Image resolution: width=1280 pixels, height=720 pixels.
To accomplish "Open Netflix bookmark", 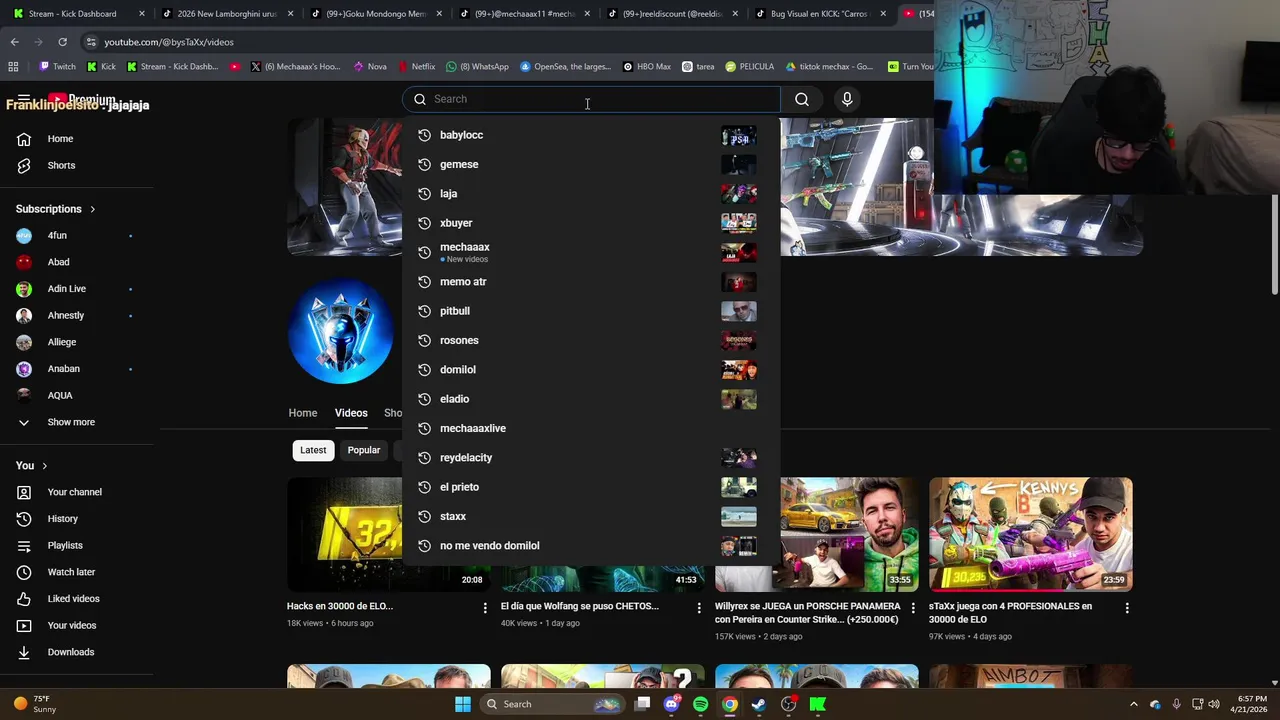I will click(416, 67).
